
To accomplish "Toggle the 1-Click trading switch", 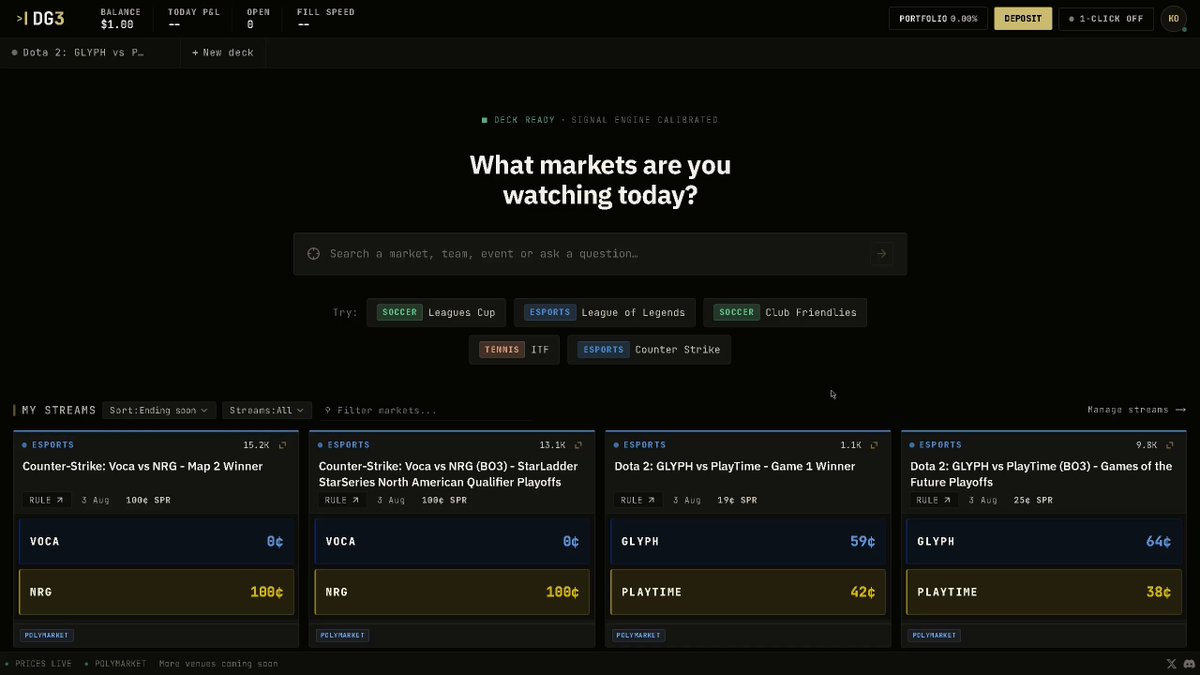I will click(1105, 18).
